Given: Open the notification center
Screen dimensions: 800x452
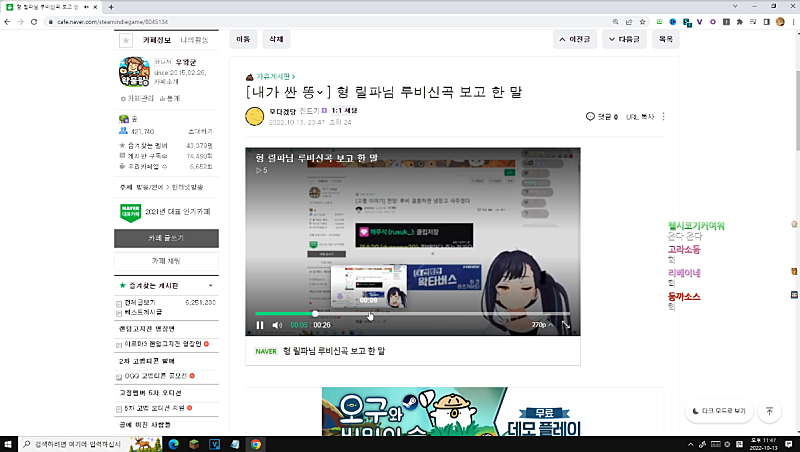Looking at the screenshot, I should pyautogui.click(x=789, y=444).
